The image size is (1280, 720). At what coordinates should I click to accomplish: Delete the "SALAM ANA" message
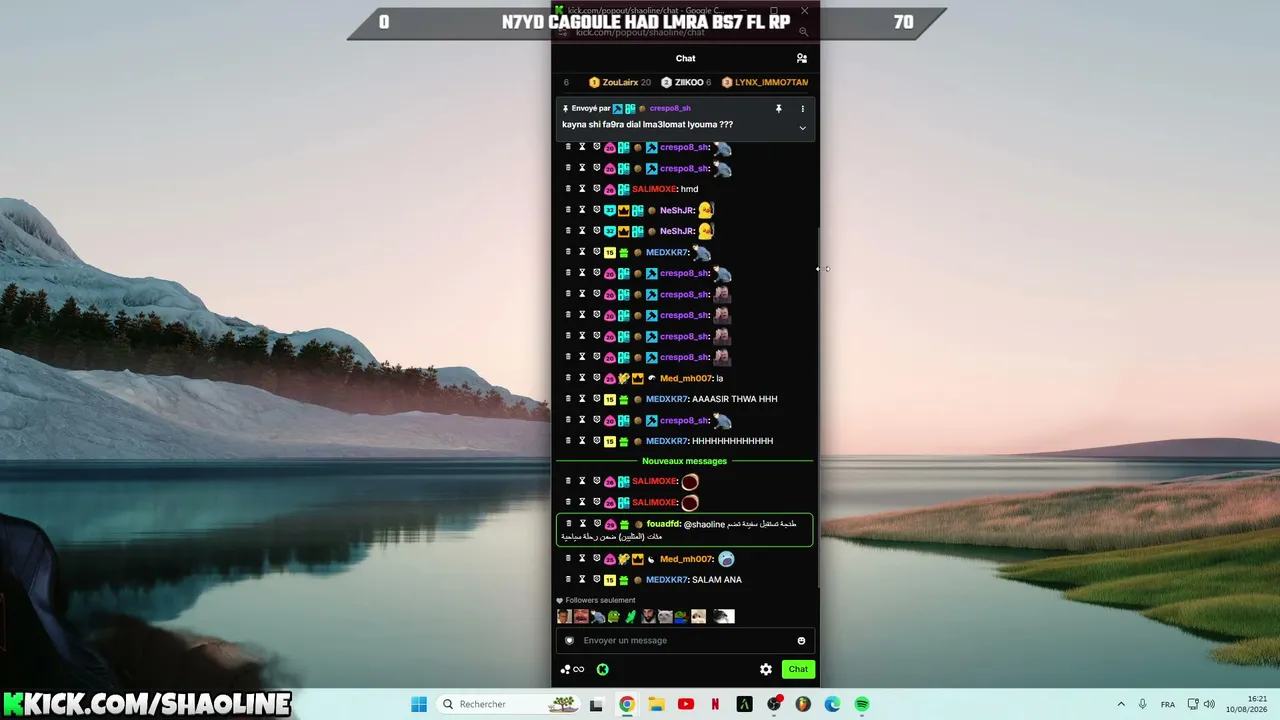point(568,580)
